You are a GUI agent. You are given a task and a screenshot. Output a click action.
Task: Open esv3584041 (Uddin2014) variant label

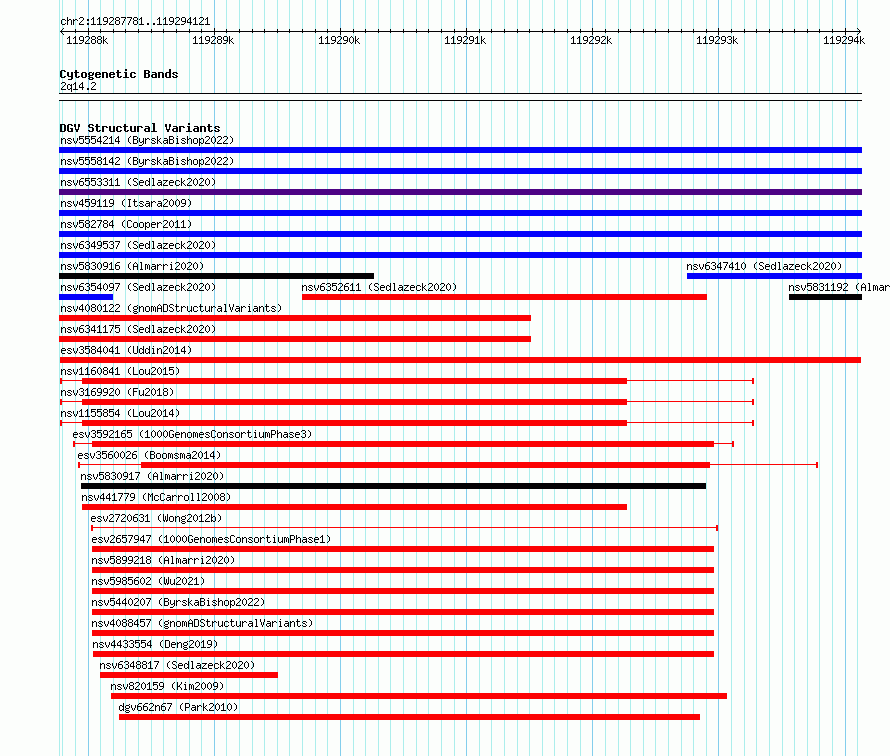pyautogui.click(x=126, y=350)
